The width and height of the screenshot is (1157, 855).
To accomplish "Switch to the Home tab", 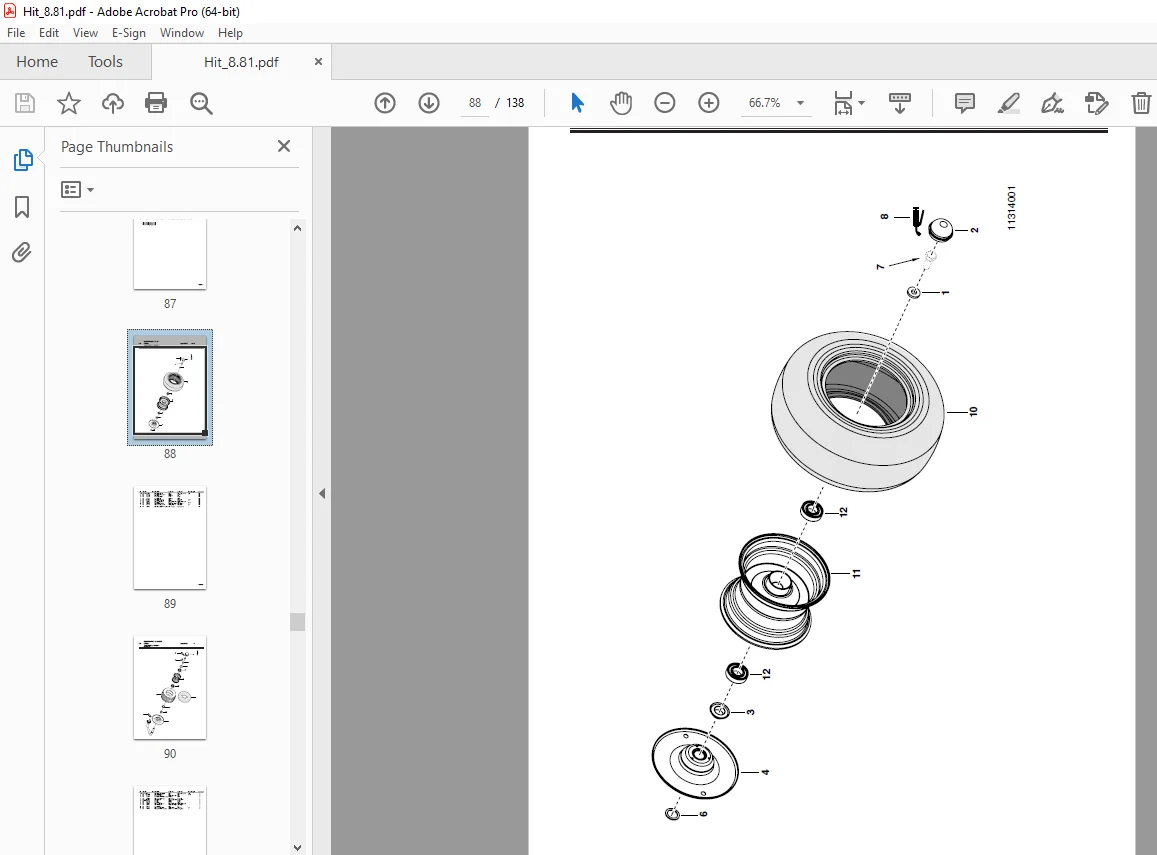I will (x=37, y=62).
